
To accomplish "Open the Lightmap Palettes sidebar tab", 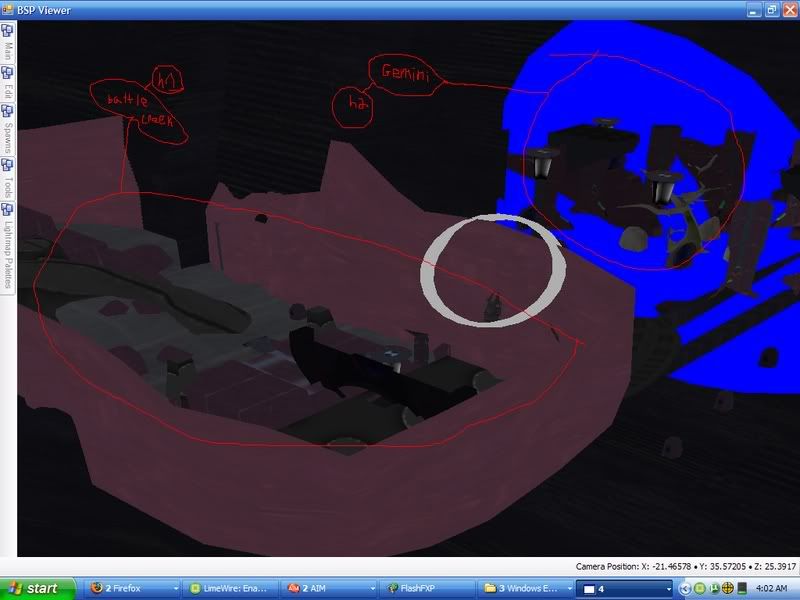I will [x=7, y=246].
